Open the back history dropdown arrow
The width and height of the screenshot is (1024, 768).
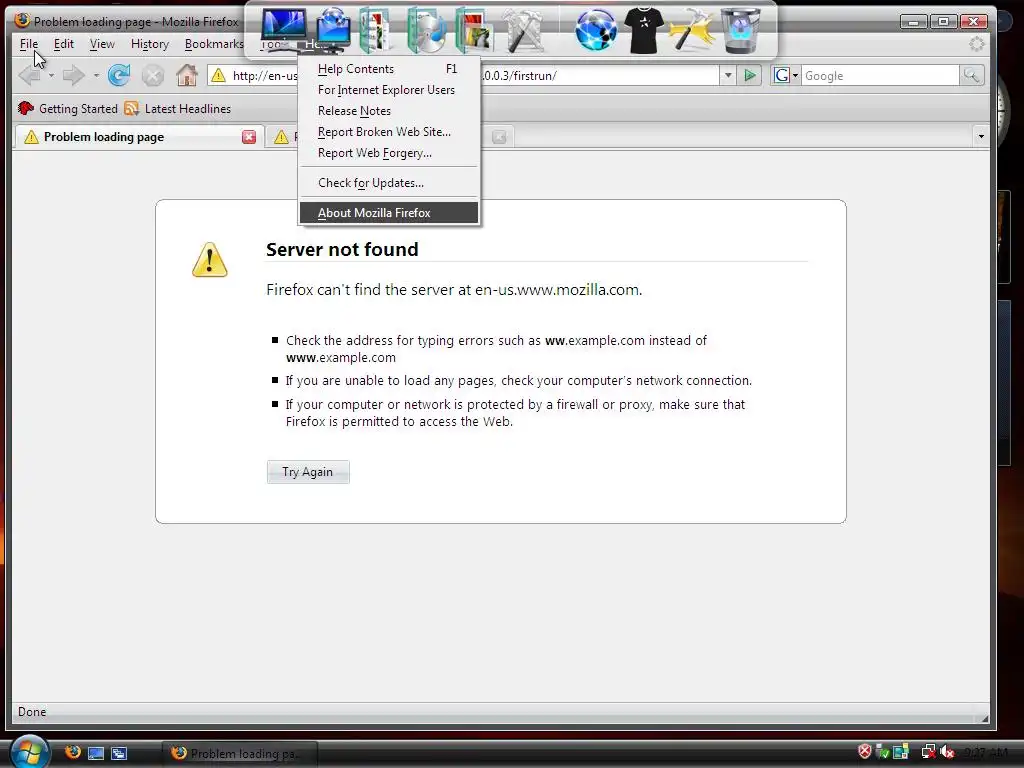pyautogui.click(x=51, y=76)
